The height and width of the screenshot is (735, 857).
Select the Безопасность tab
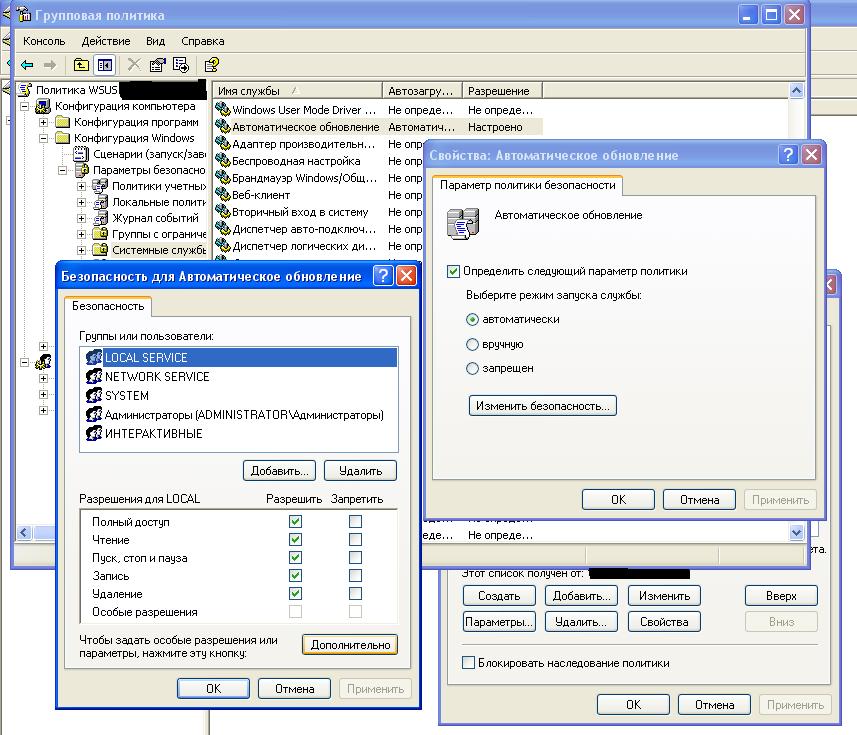click(x=108, y=306)
